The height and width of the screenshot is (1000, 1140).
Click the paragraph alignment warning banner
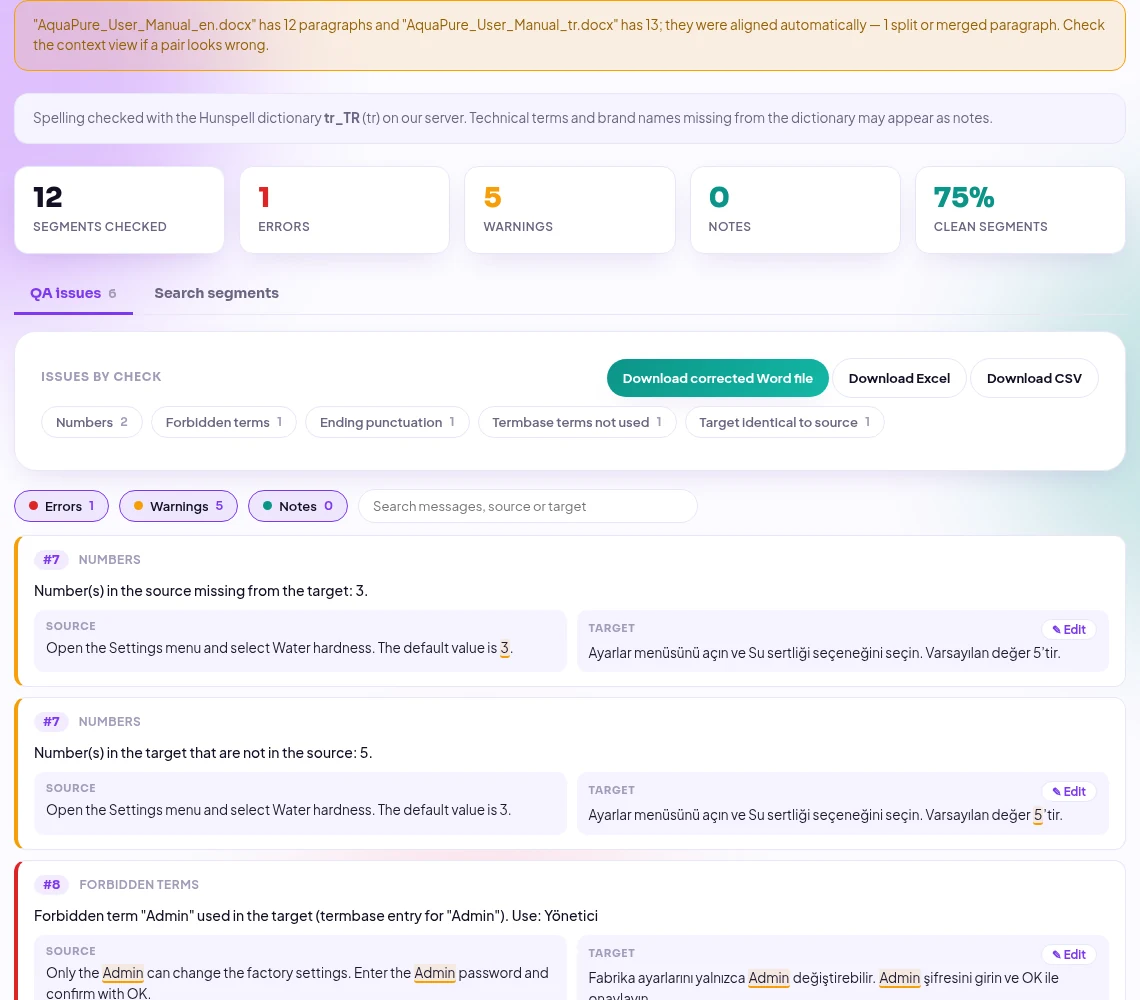tap(570, 35)
